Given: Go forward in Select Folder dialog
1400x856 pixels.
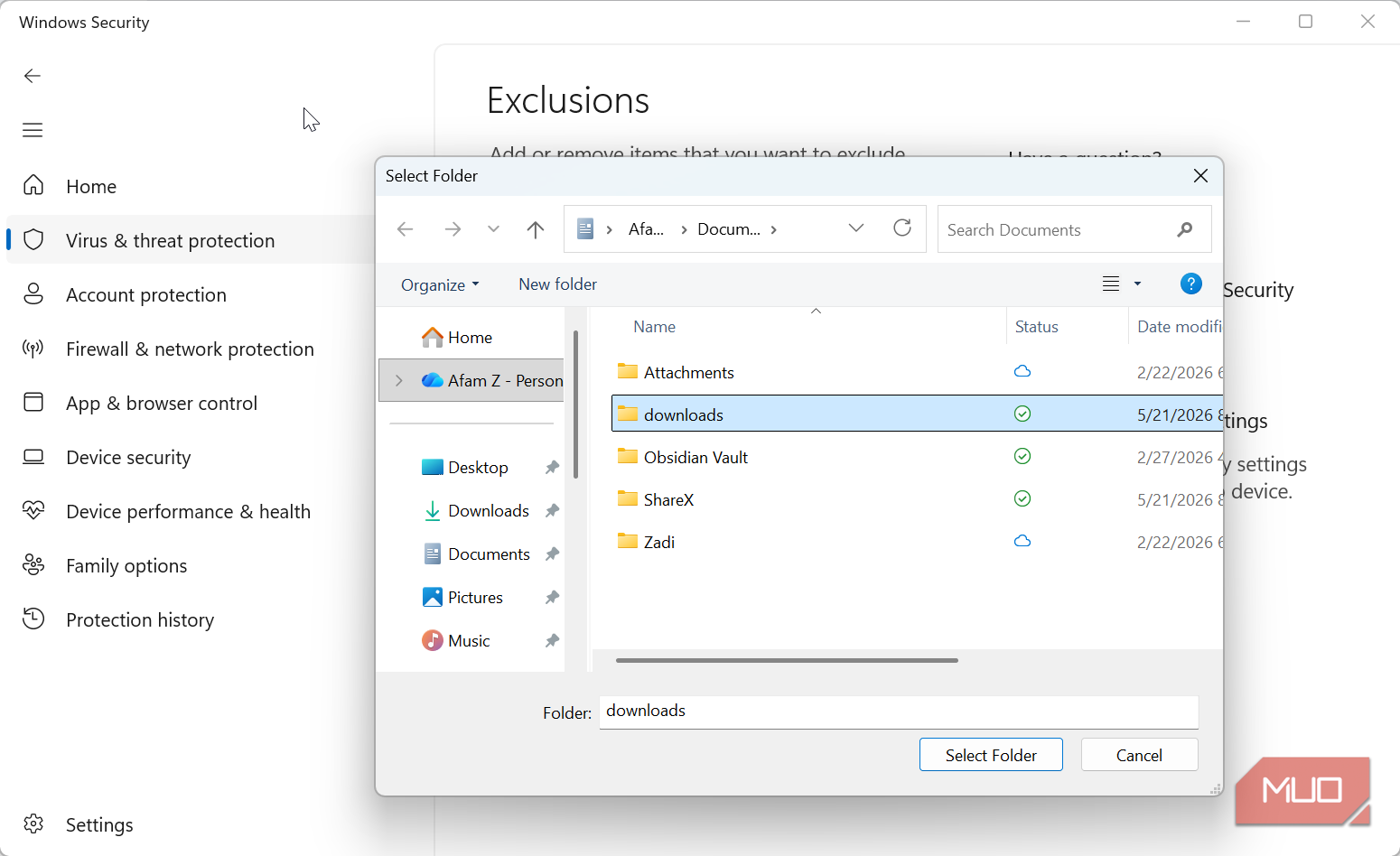Looking at the screenshot, I should (453, 229).
